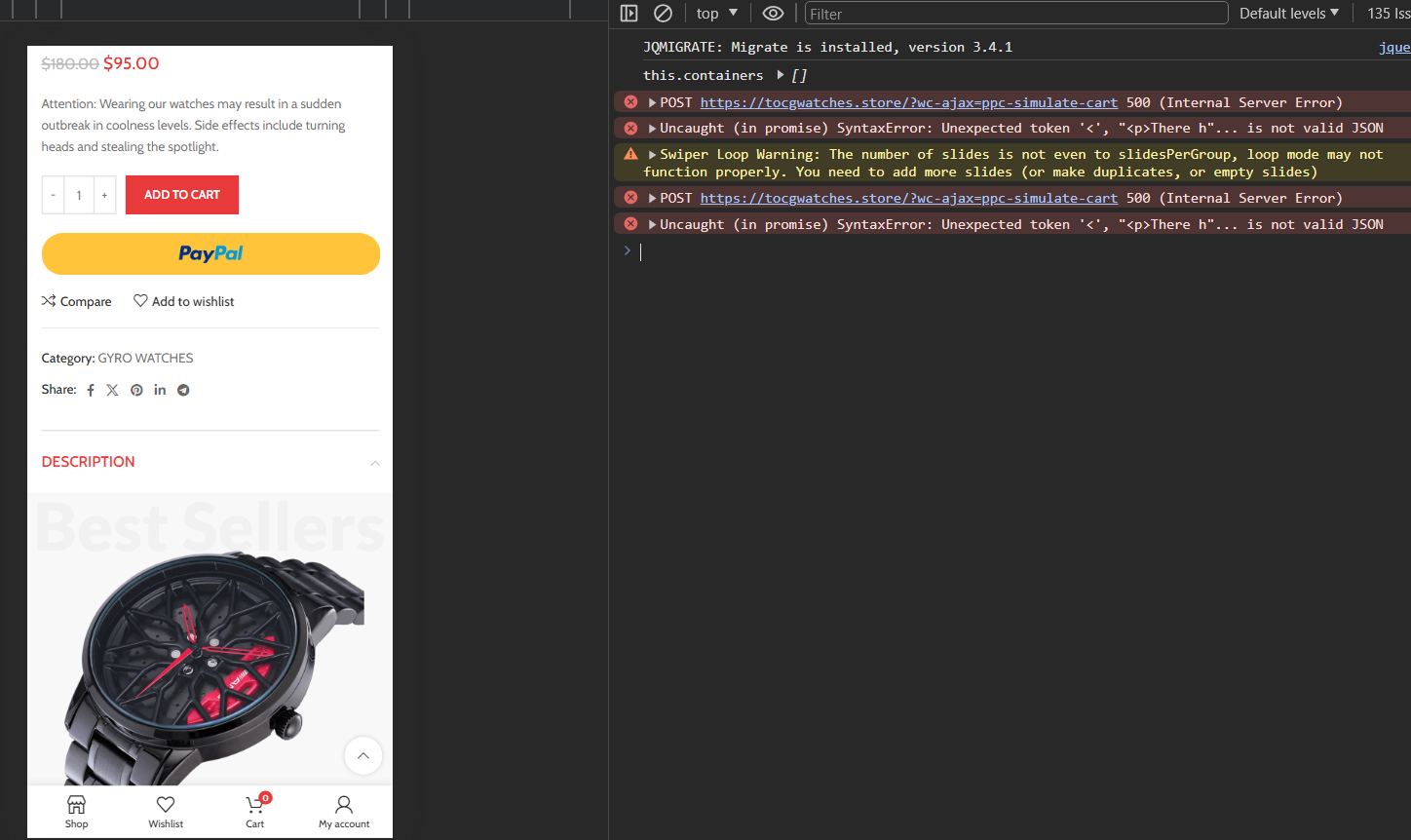Click Add to wishlist

(x=184, y=301)
